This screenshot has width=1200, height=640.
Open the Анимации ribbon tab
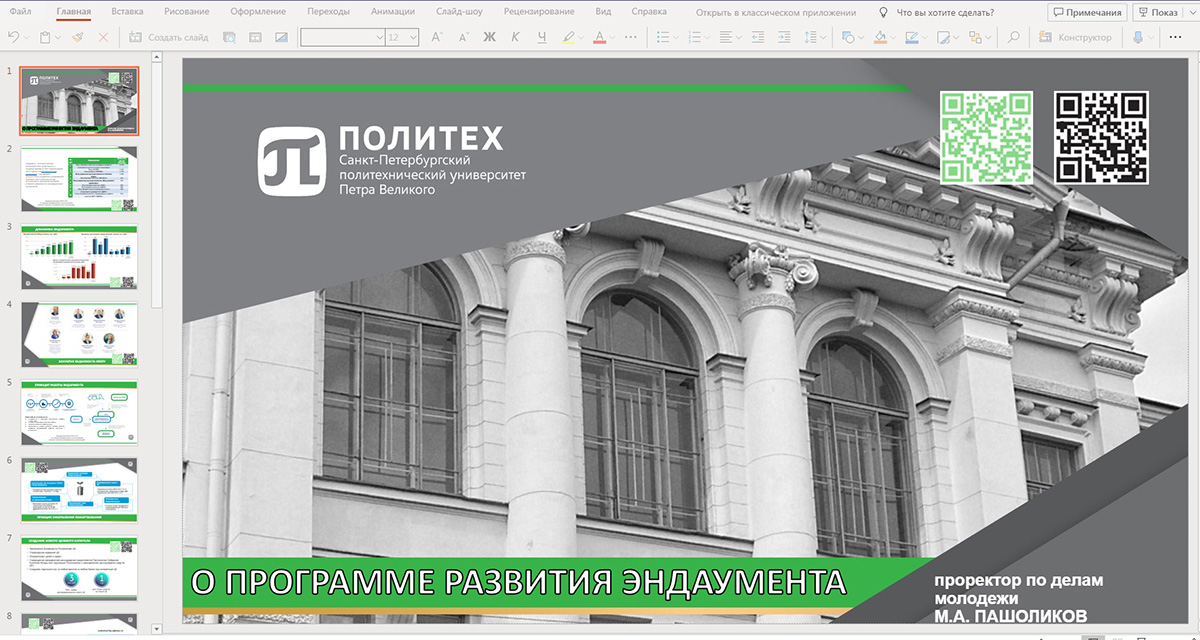point(393,12)
